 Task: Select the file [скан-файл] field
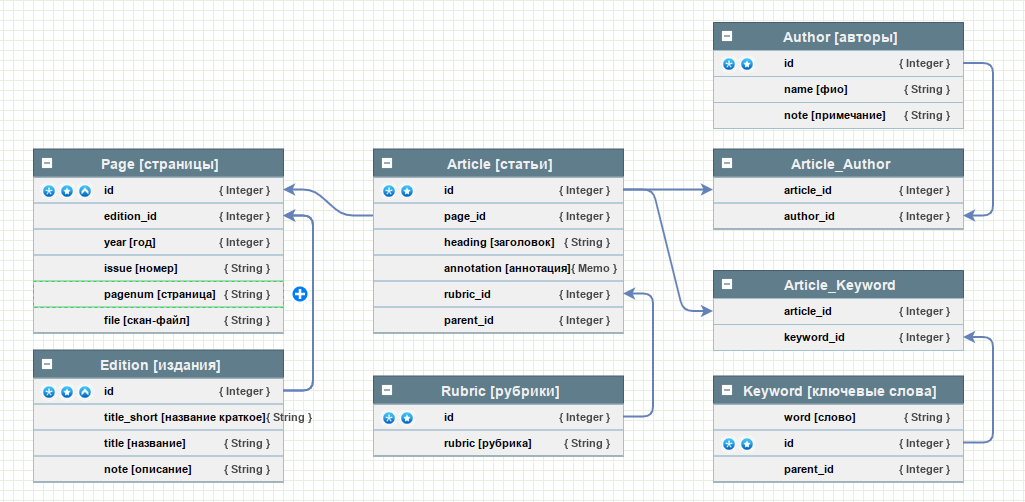point(158,320)
